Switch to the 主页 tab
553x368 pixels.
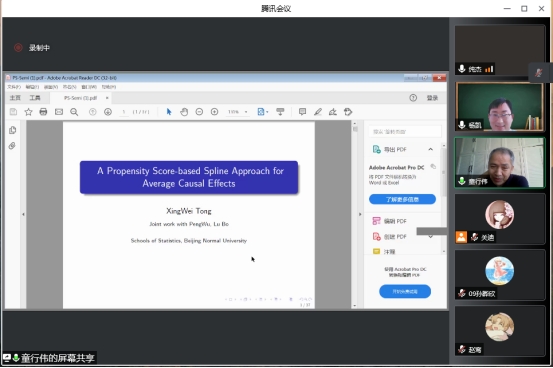click(15, 98)
